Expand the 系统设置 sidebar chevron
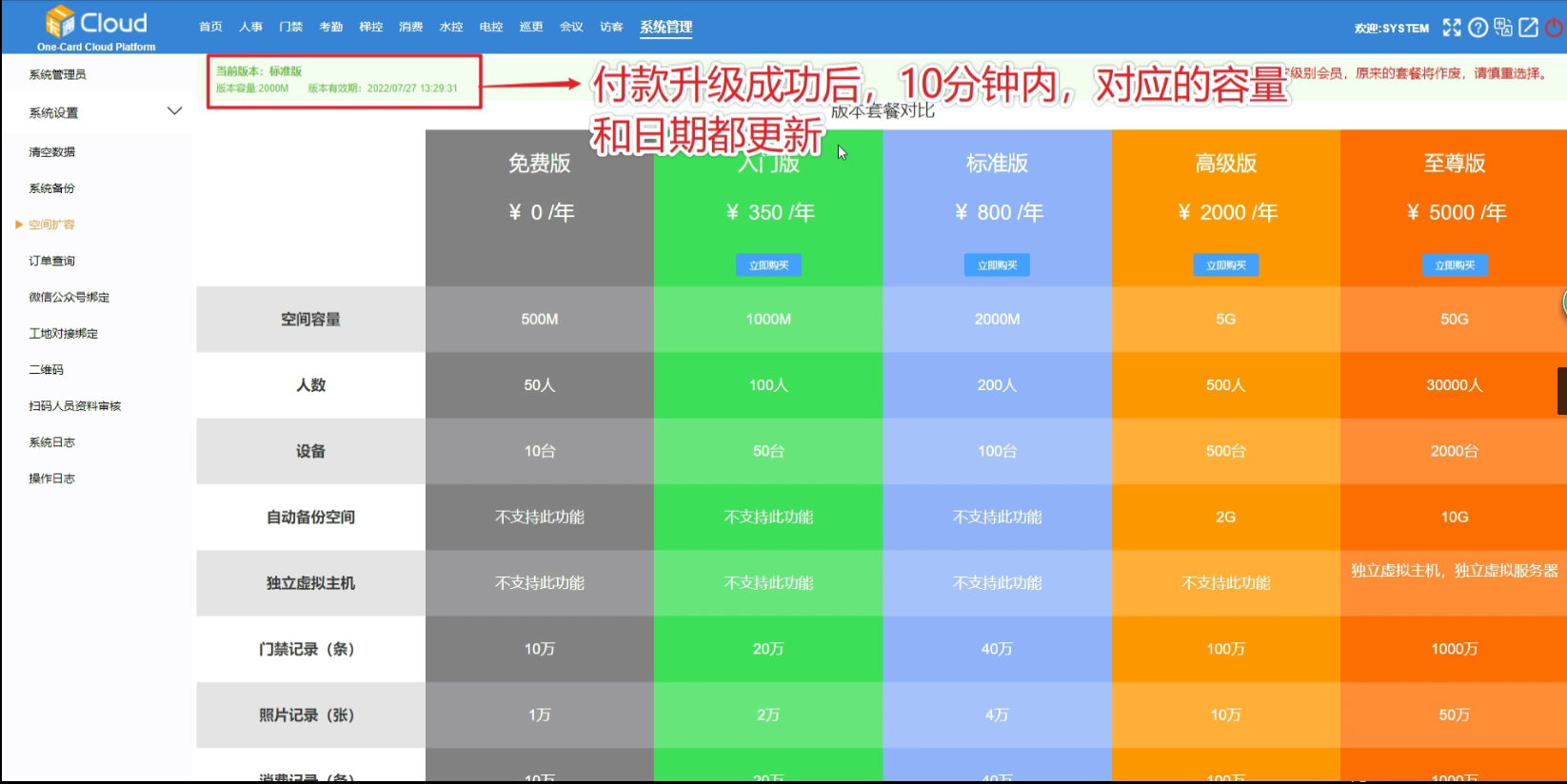 175,111
